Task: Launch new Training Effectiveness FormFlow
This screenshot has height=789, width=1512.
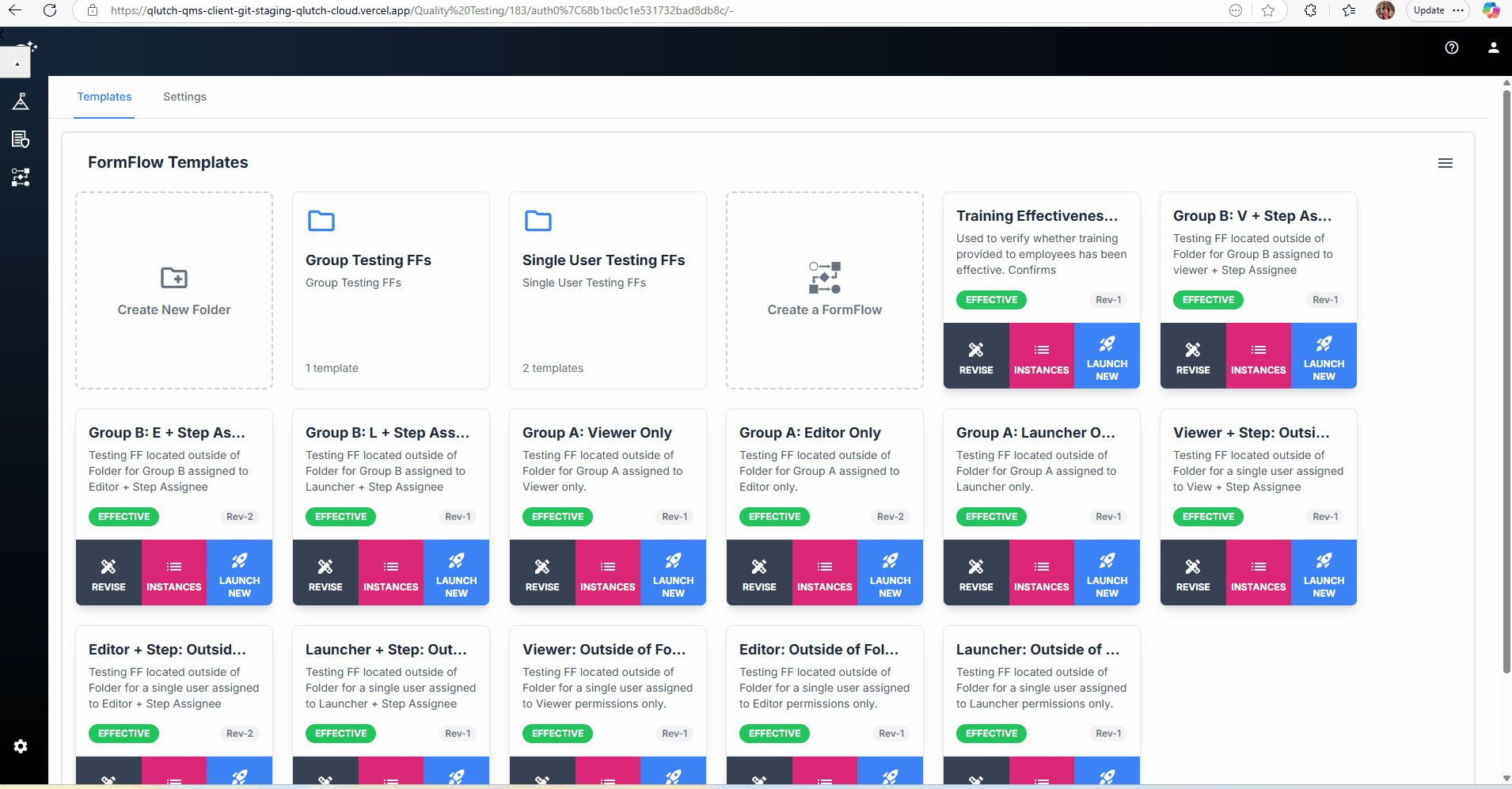Action: coord(1107,356)
